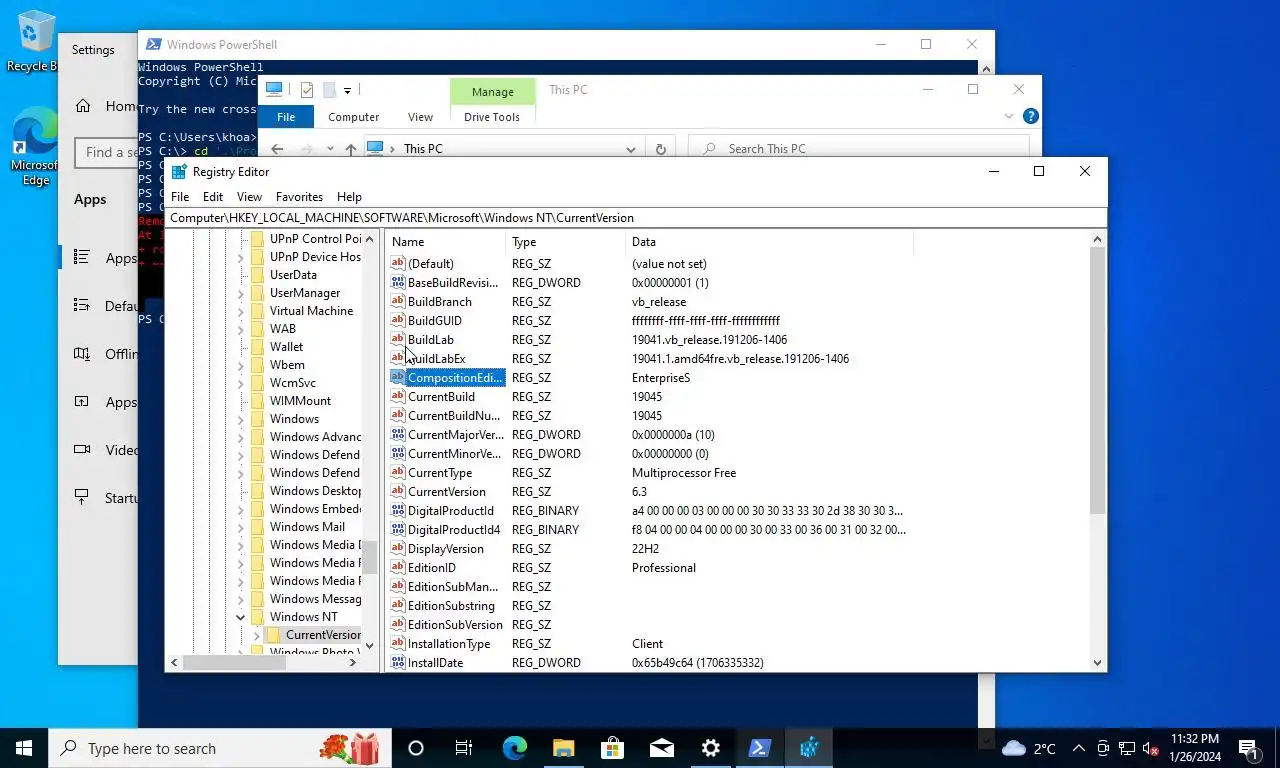This screenshot has width=1280, height=768.
Task: Open the Edit menu in Registry Editor
Action: click(213, 197)
